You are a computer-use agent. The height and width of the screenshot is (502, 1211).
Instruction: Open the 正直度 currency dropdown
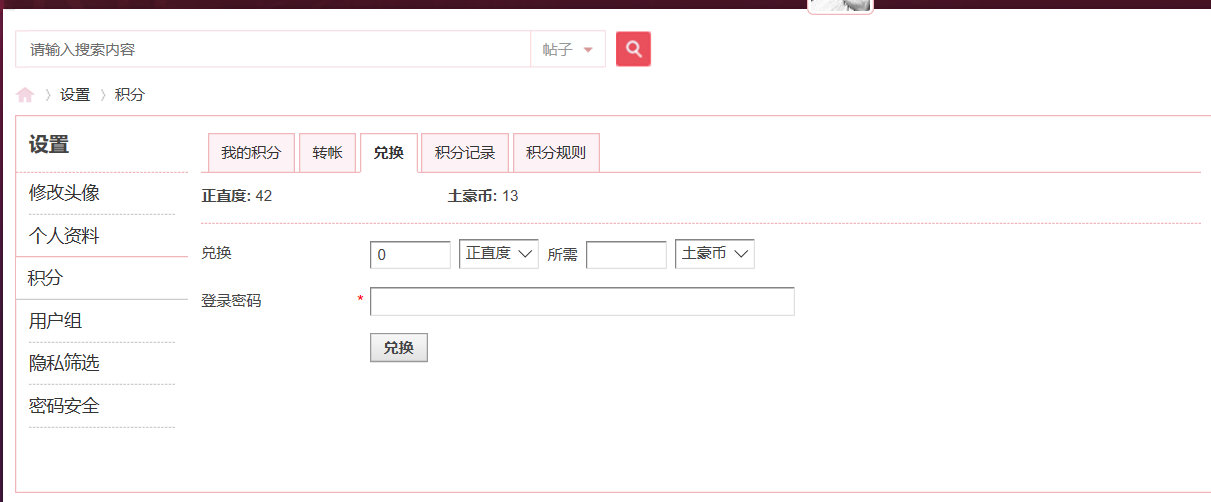(x=499, y=254)
